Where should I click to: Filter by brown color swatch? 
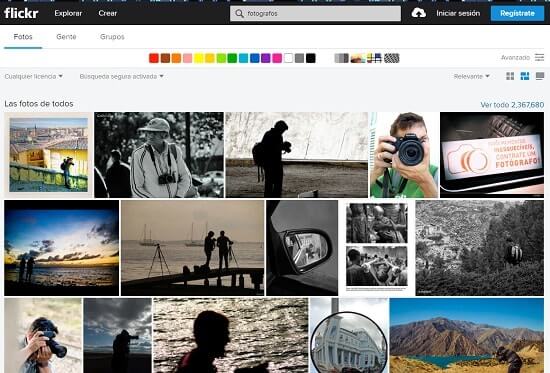click(165, 58)
